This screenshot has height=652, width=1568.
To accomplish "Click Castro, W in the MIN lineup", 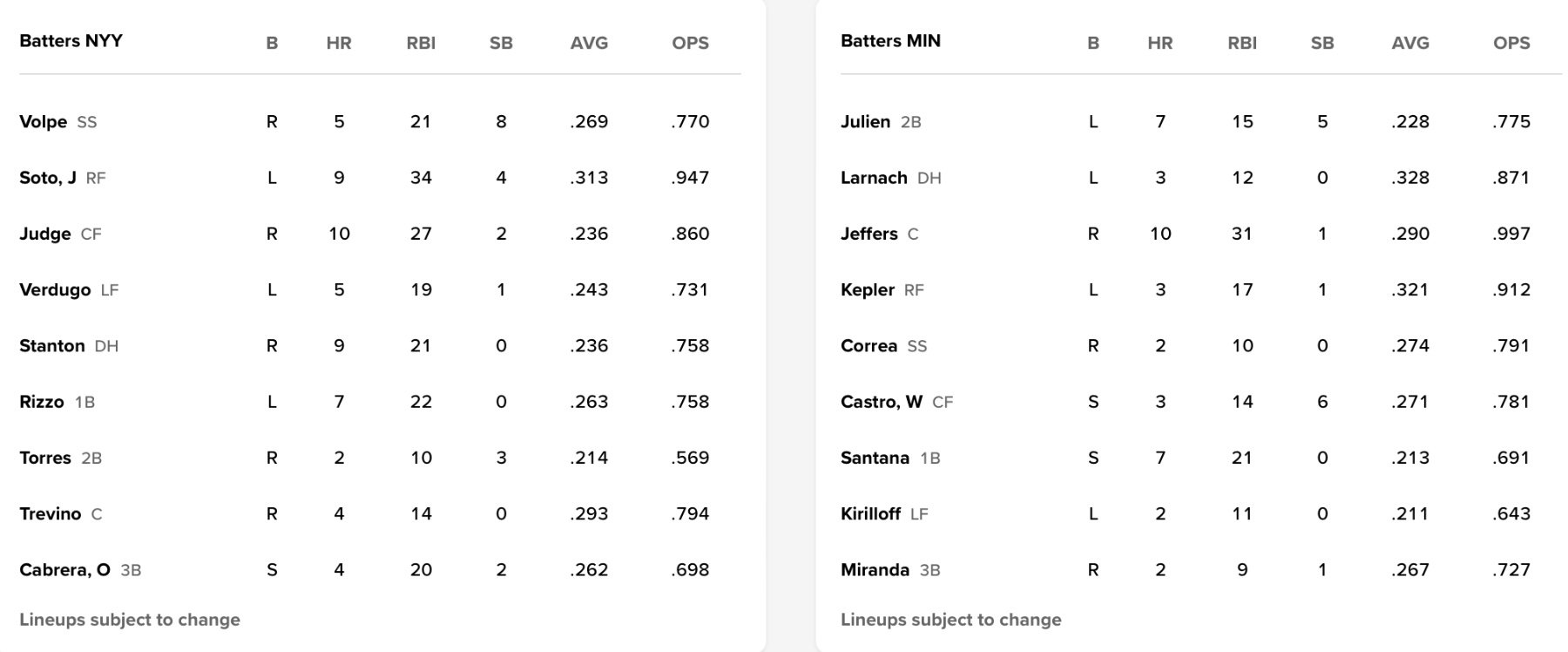I will point(881,402).
